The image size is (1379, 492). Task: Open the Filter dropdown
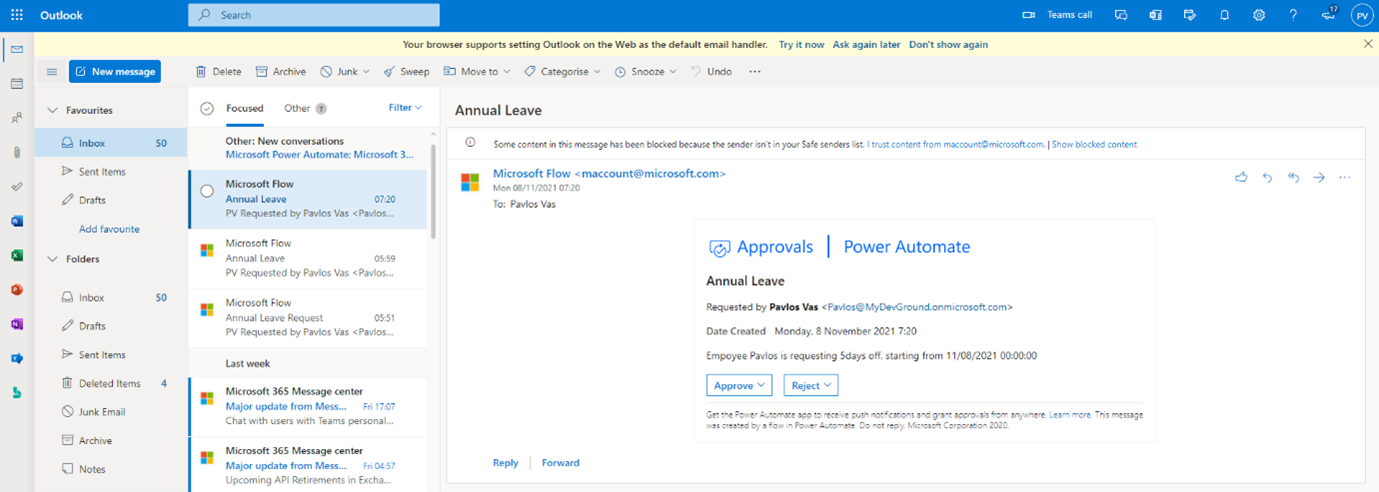tap(405, 107)
